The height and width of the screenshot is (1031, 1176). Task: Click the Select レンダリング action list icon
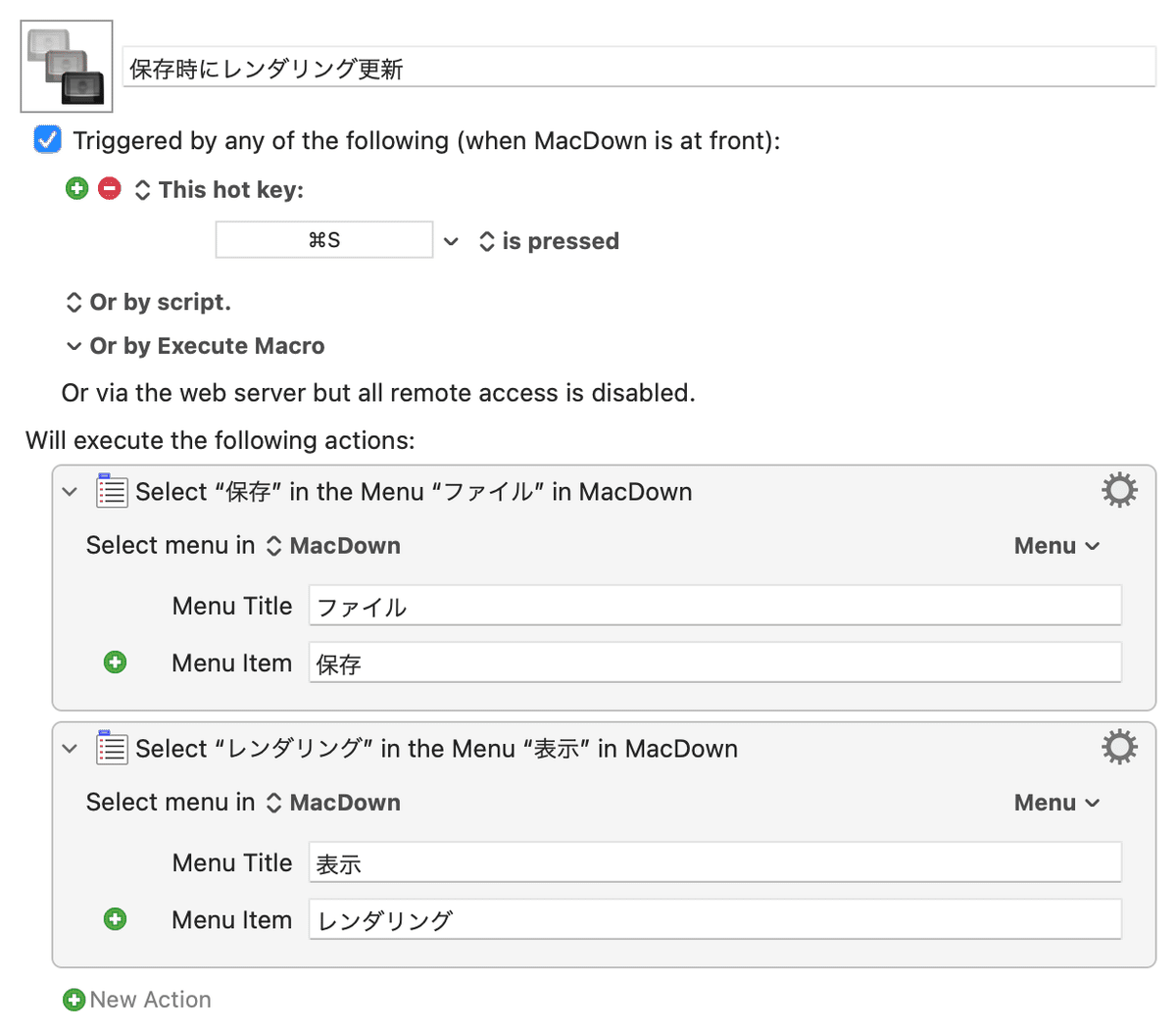(x=111, y=747)
